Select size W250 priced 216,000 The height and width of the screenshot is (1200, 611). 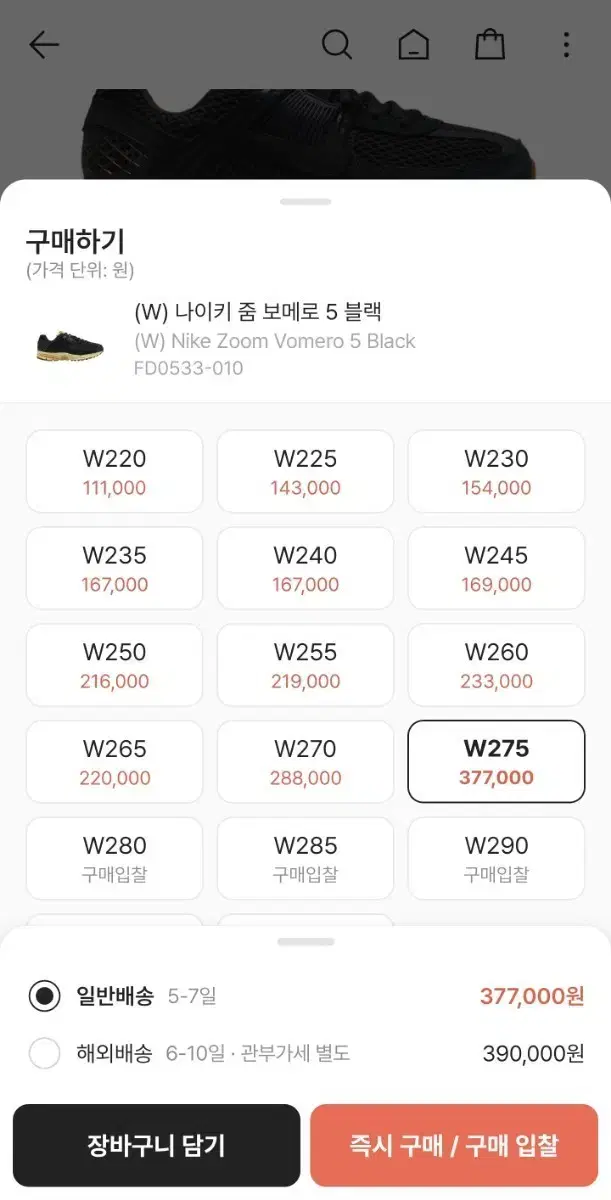click(x=114, y=665)
